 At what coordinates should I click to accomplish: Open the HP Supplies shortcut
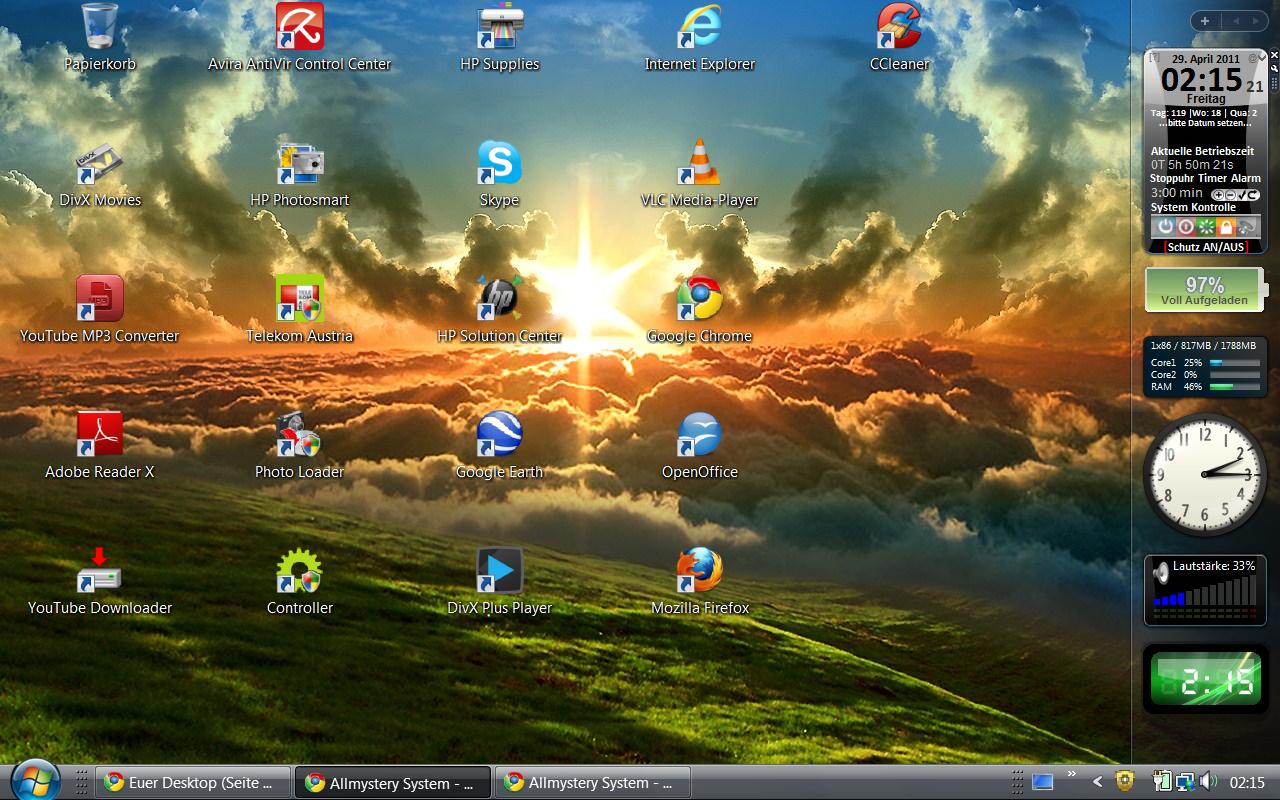pyautogui.click(x=500, y=38)
